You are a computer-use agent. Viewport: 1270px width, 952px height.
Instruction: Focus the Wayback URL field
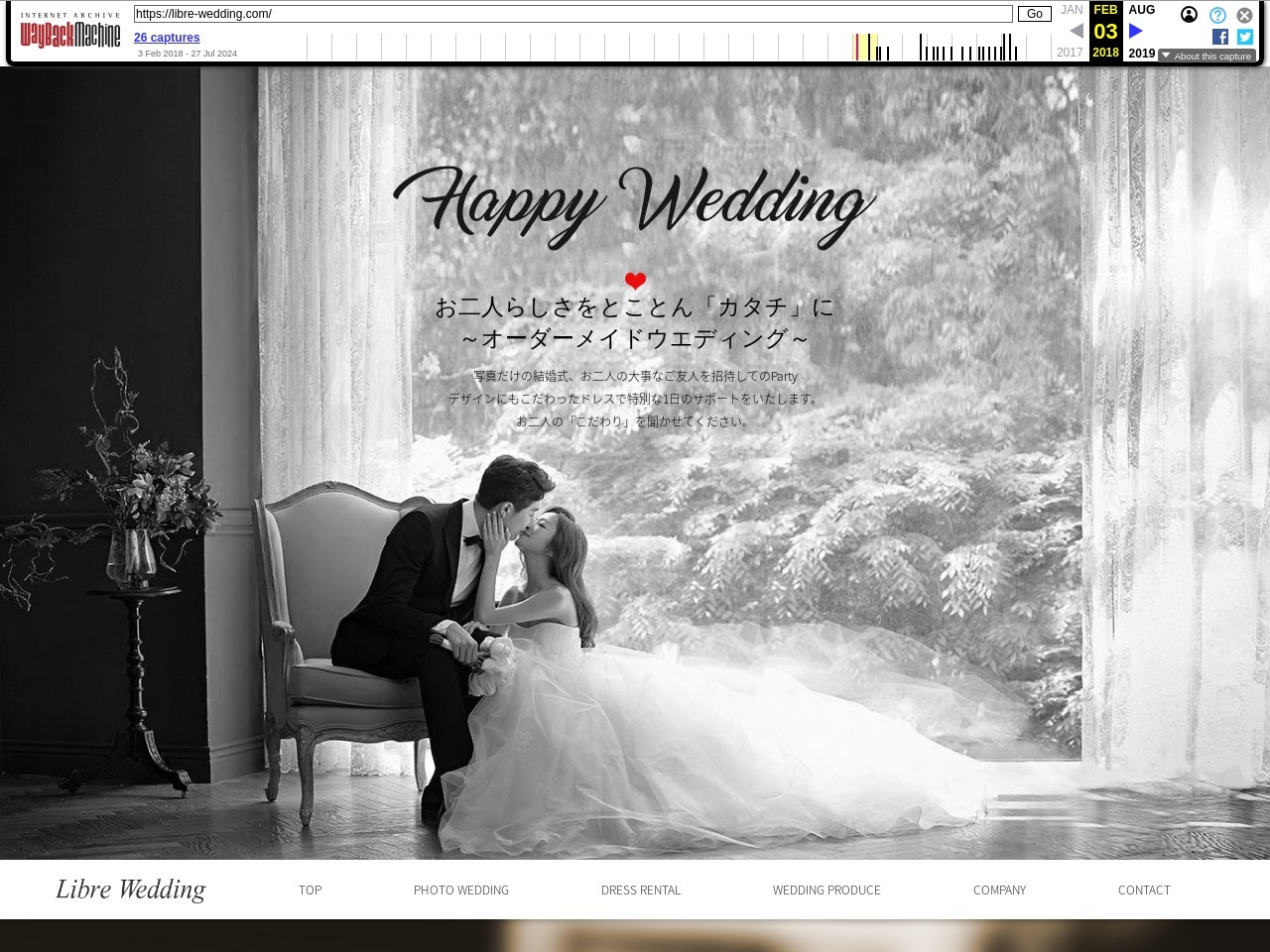point(573,14)
